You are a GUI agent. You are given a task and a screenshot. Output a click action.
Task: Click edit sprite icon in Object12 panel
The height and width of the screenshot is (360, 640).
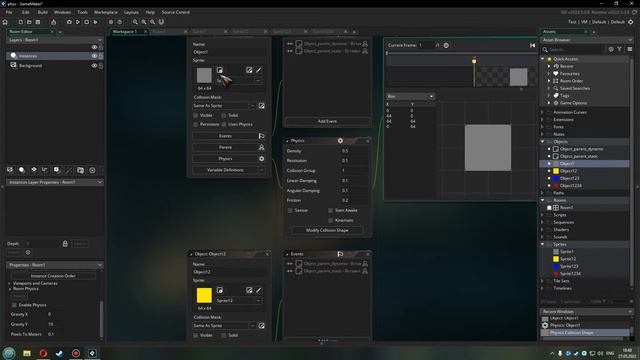(249, 290)
